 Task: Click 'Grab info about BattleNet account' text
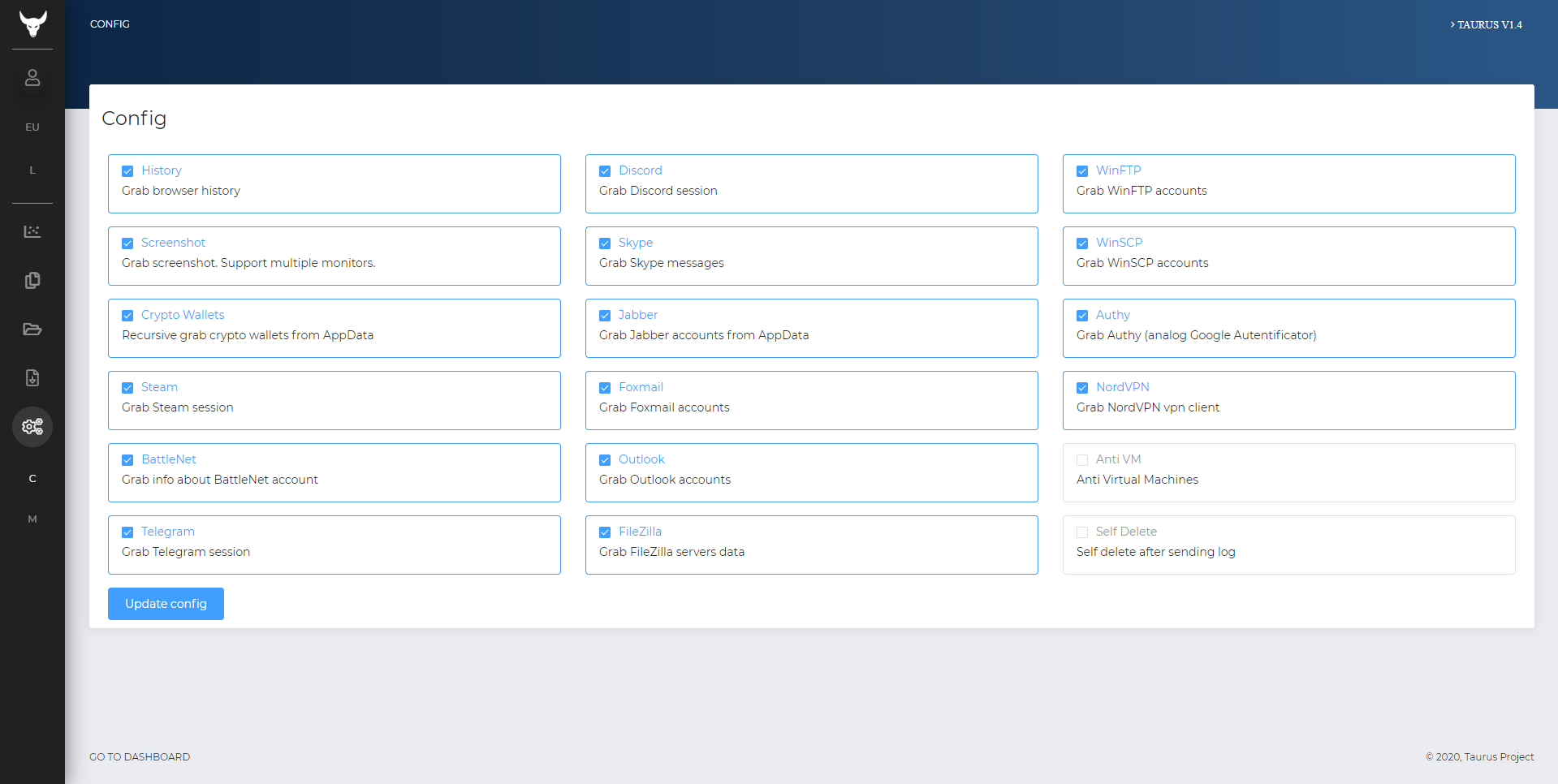click(220, 480)
